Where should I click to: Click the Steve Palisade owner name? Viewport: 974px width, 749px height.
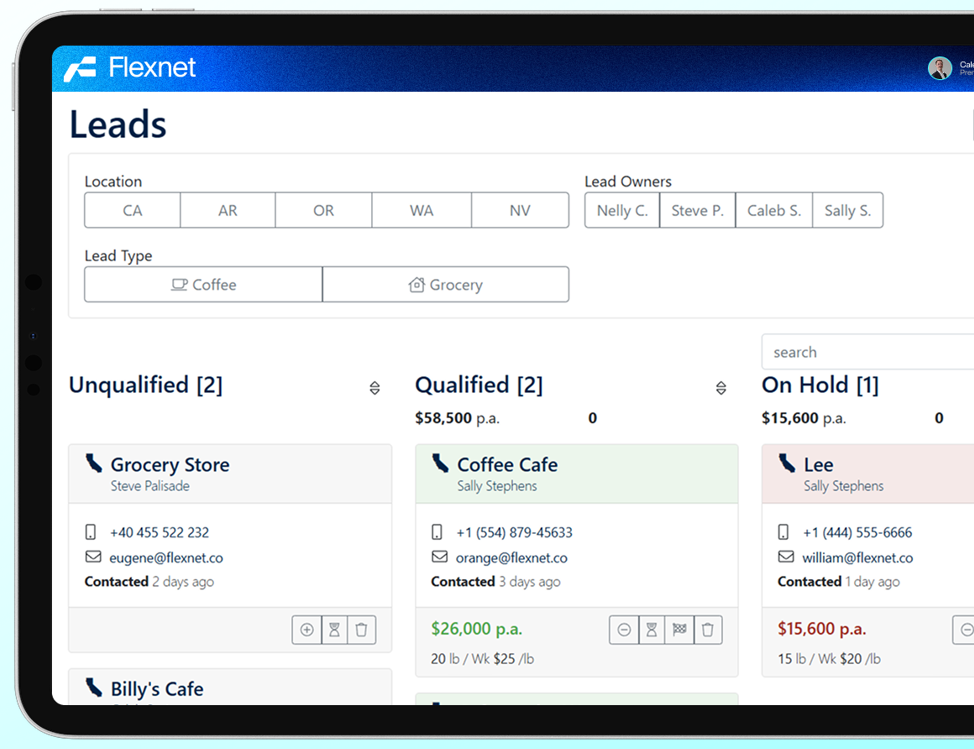[150, 486]
